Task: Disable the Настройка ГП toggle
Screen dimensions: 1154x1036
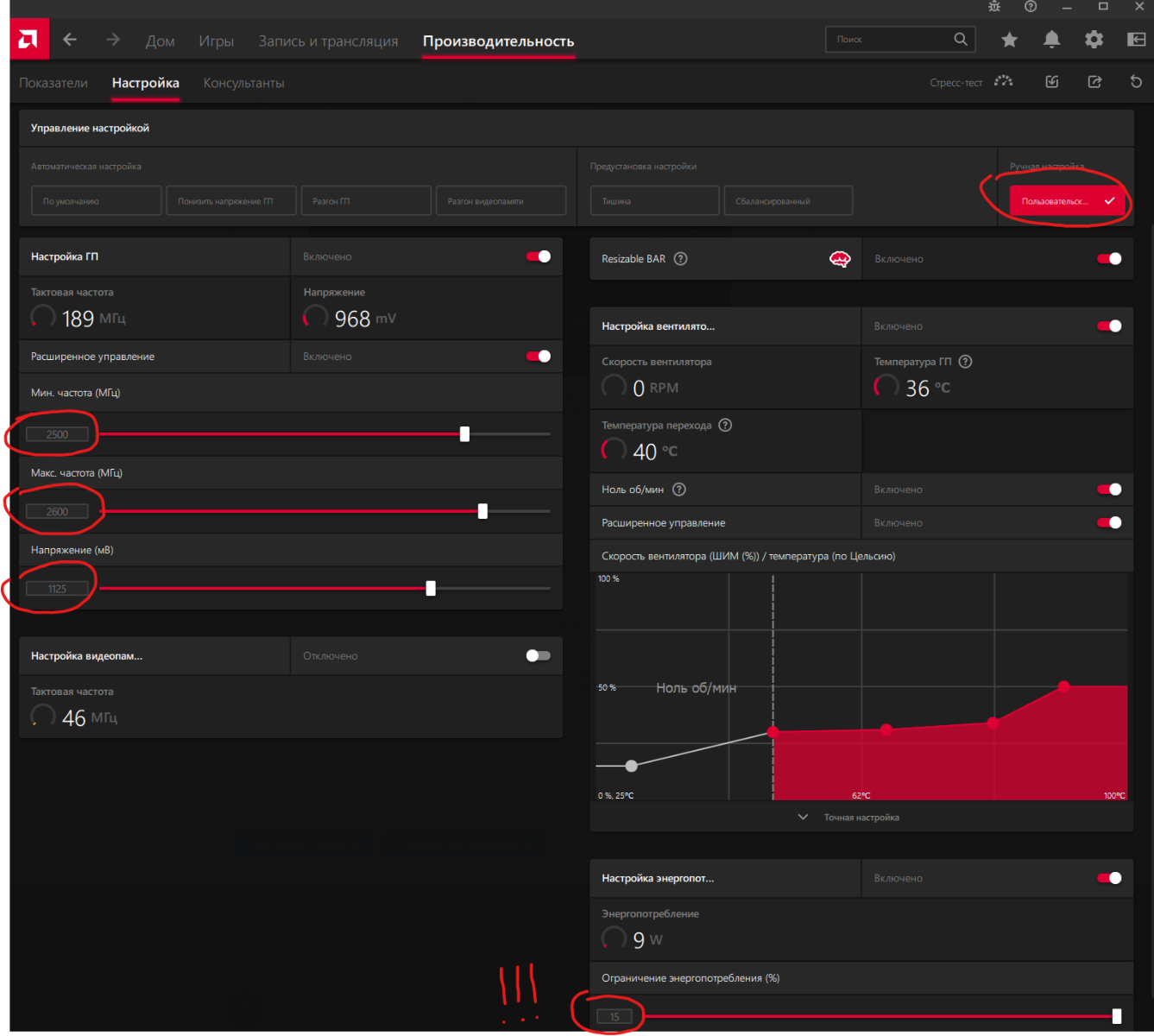Action: (x=539, y=256)
